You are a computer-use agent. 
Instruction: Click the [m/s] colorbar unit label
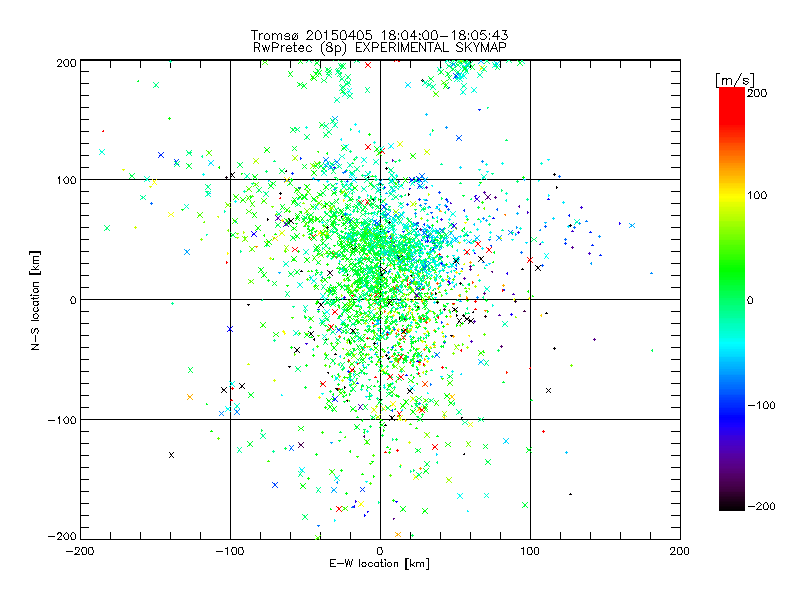coord(735,80)
